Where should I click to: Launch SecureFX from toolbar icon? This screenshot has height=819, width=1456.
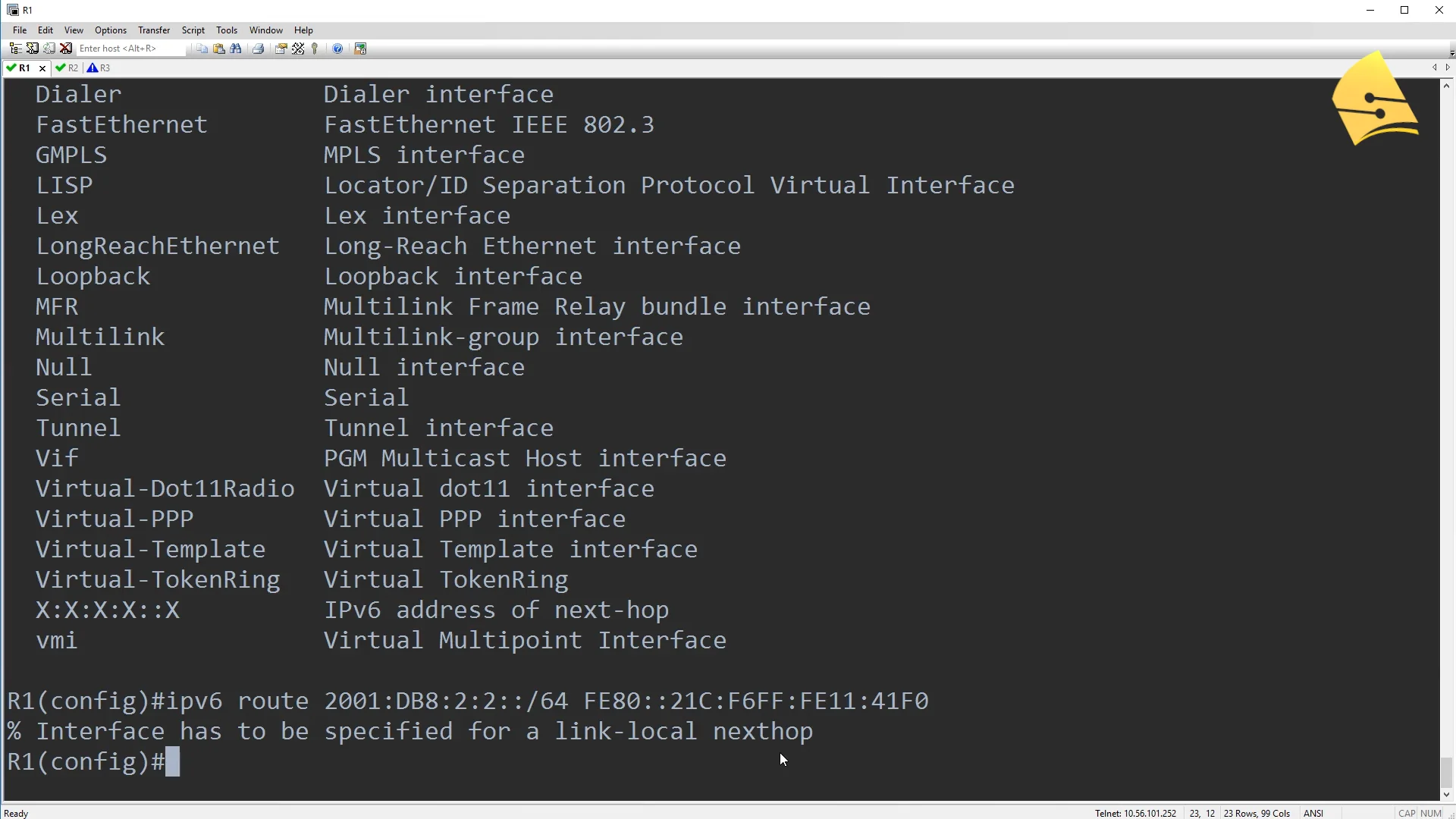[360, 49]
